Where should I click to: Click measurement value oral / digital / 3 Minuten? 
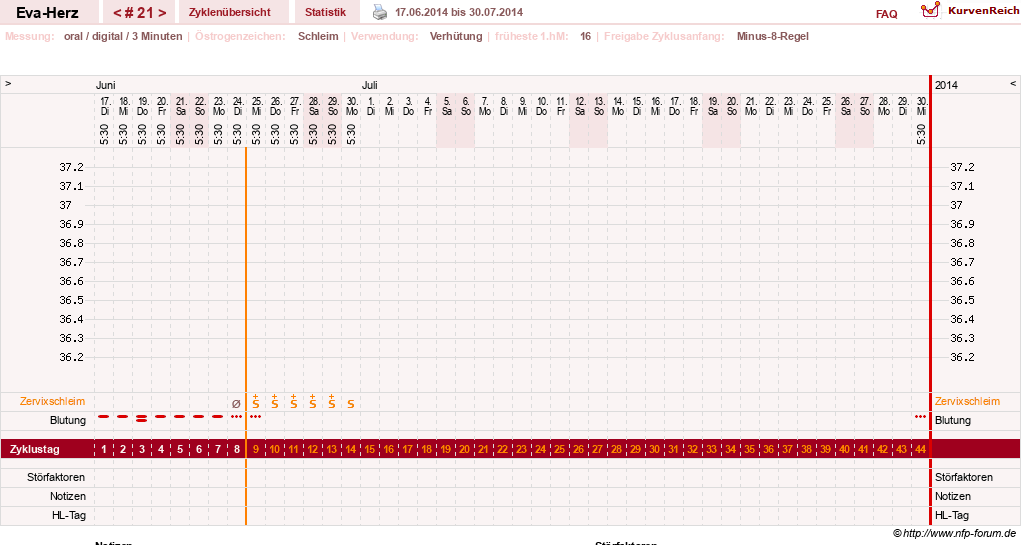(123, 36)
